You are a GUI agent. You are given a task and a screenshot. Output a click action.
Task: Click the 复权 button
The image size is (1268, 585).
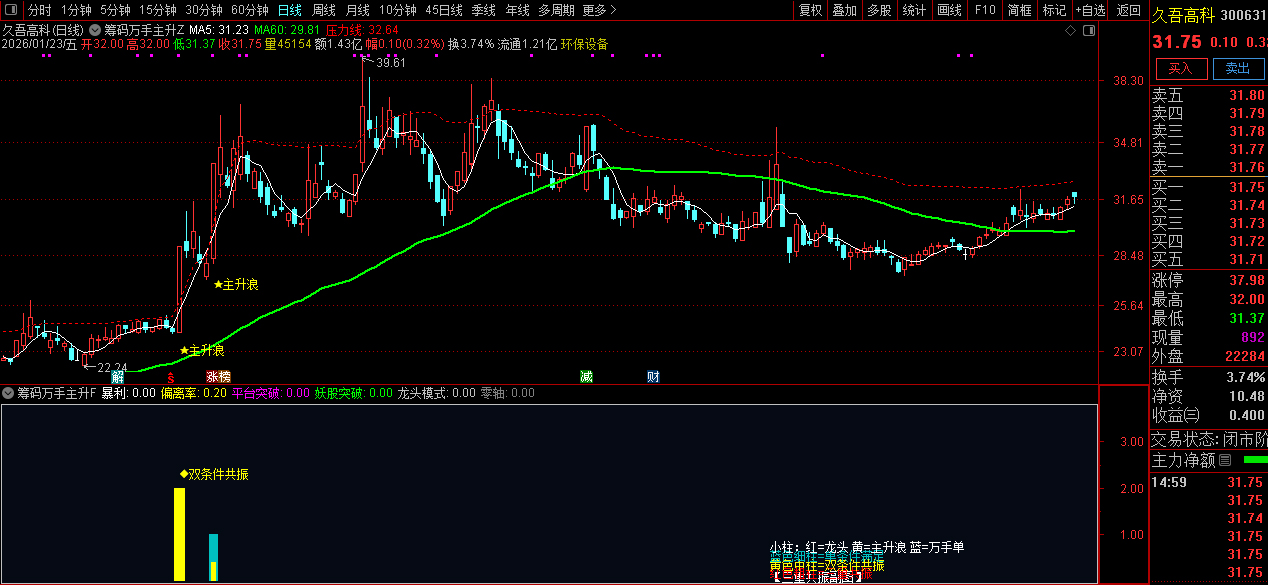pyautogui.click(x=810, y=10)
